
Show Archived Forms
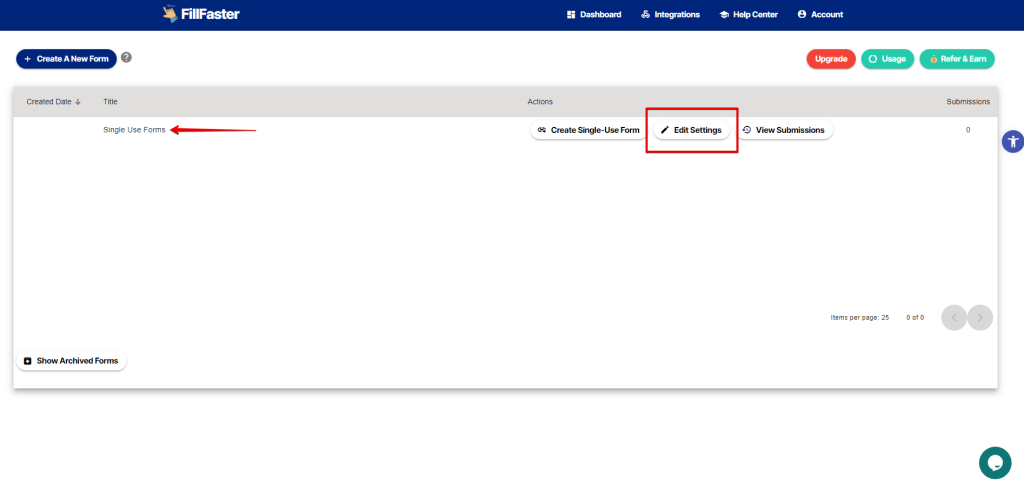pyautogui.click(x=71, y=361)
